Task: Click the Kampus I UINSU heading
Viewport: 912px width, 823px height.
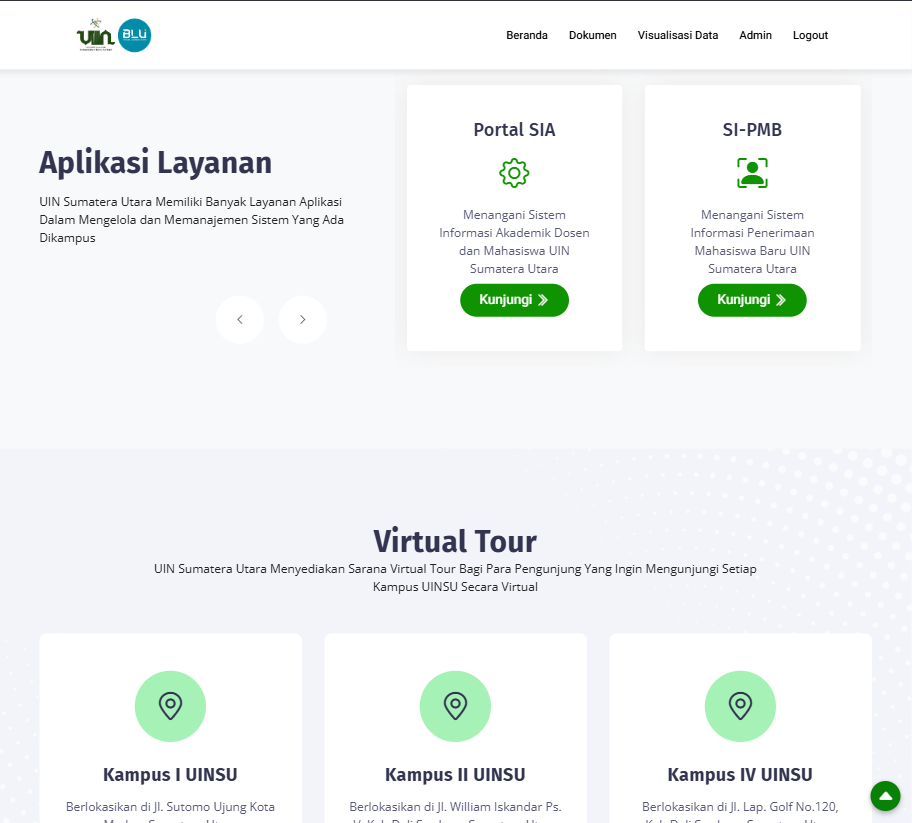Action: pos(170,775)
